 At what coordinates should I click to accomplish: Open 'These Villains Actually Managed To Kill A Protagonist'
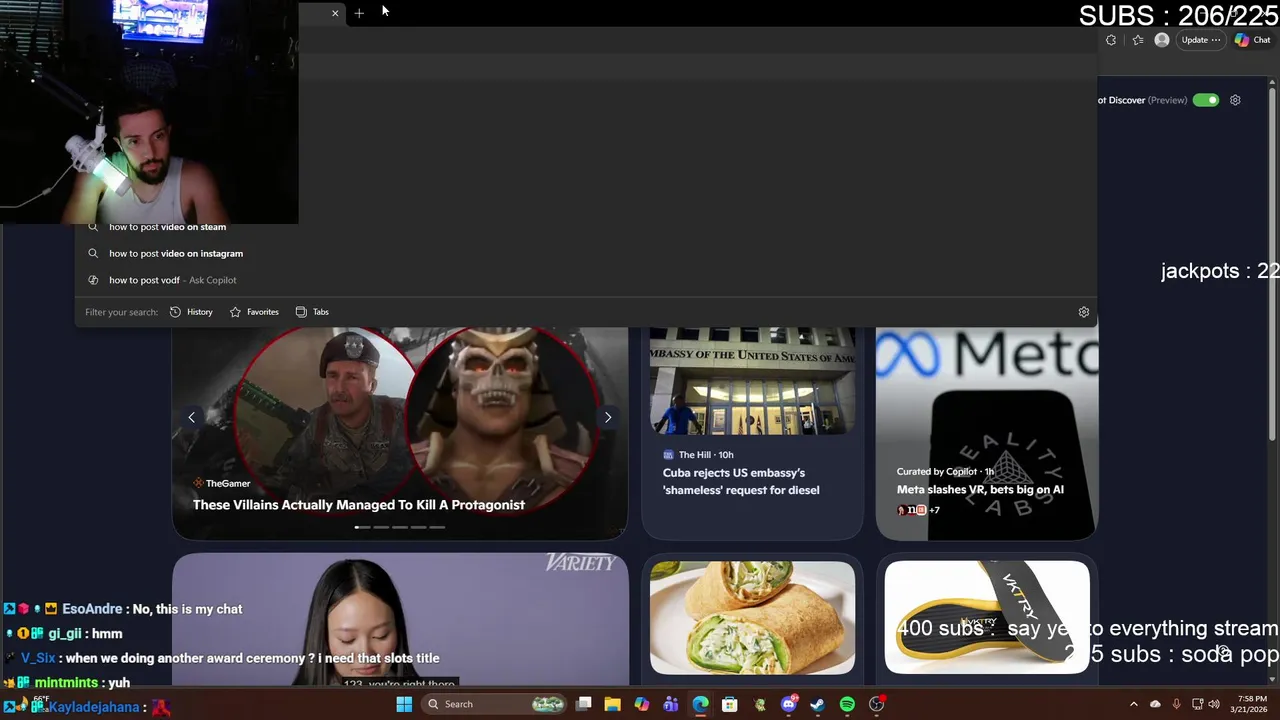(359, 505)
